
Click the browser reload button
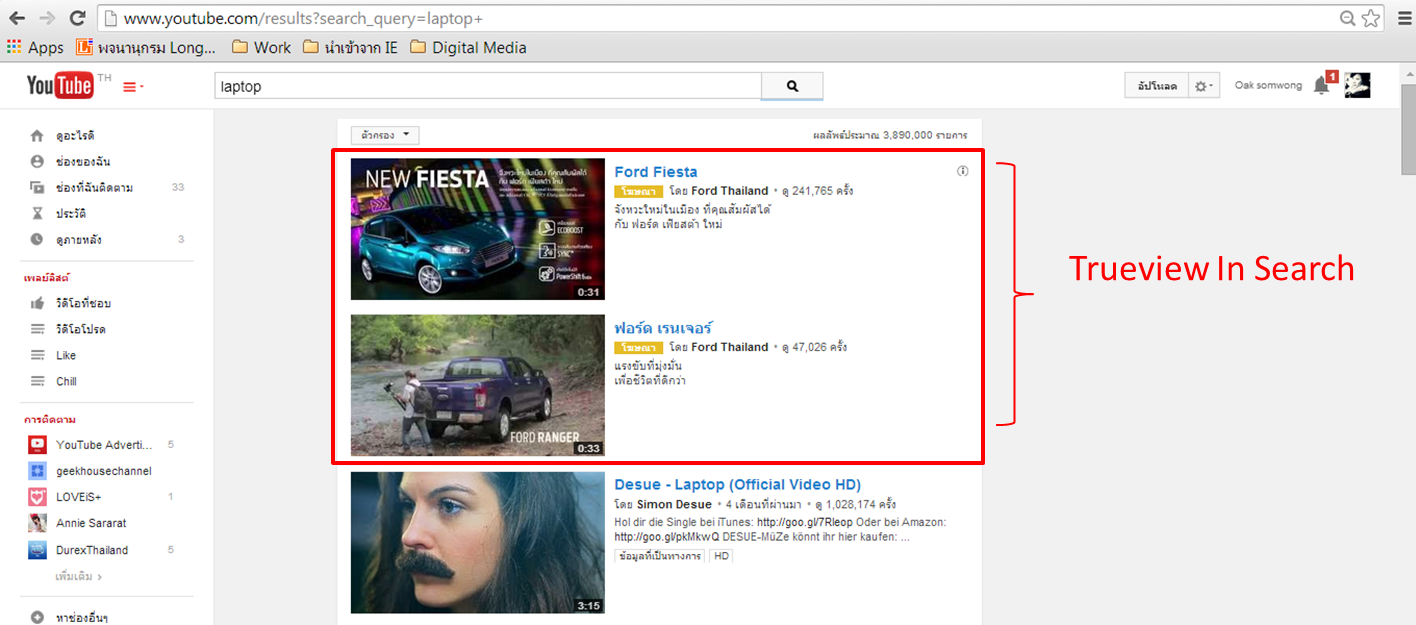point(77,18)
